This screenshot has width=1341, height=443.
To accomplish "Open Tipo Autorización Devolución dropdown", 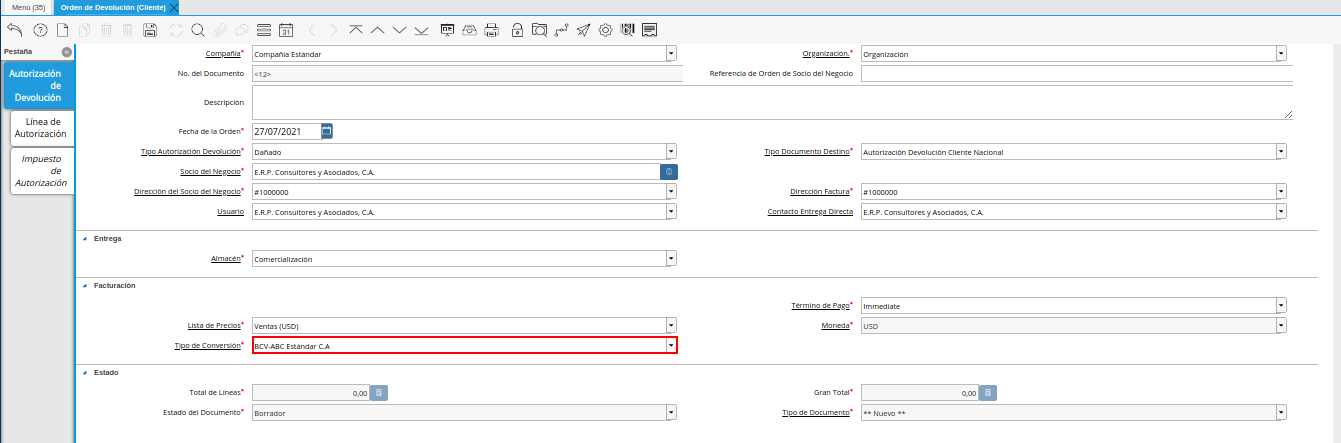I will (x=671, y=152).
